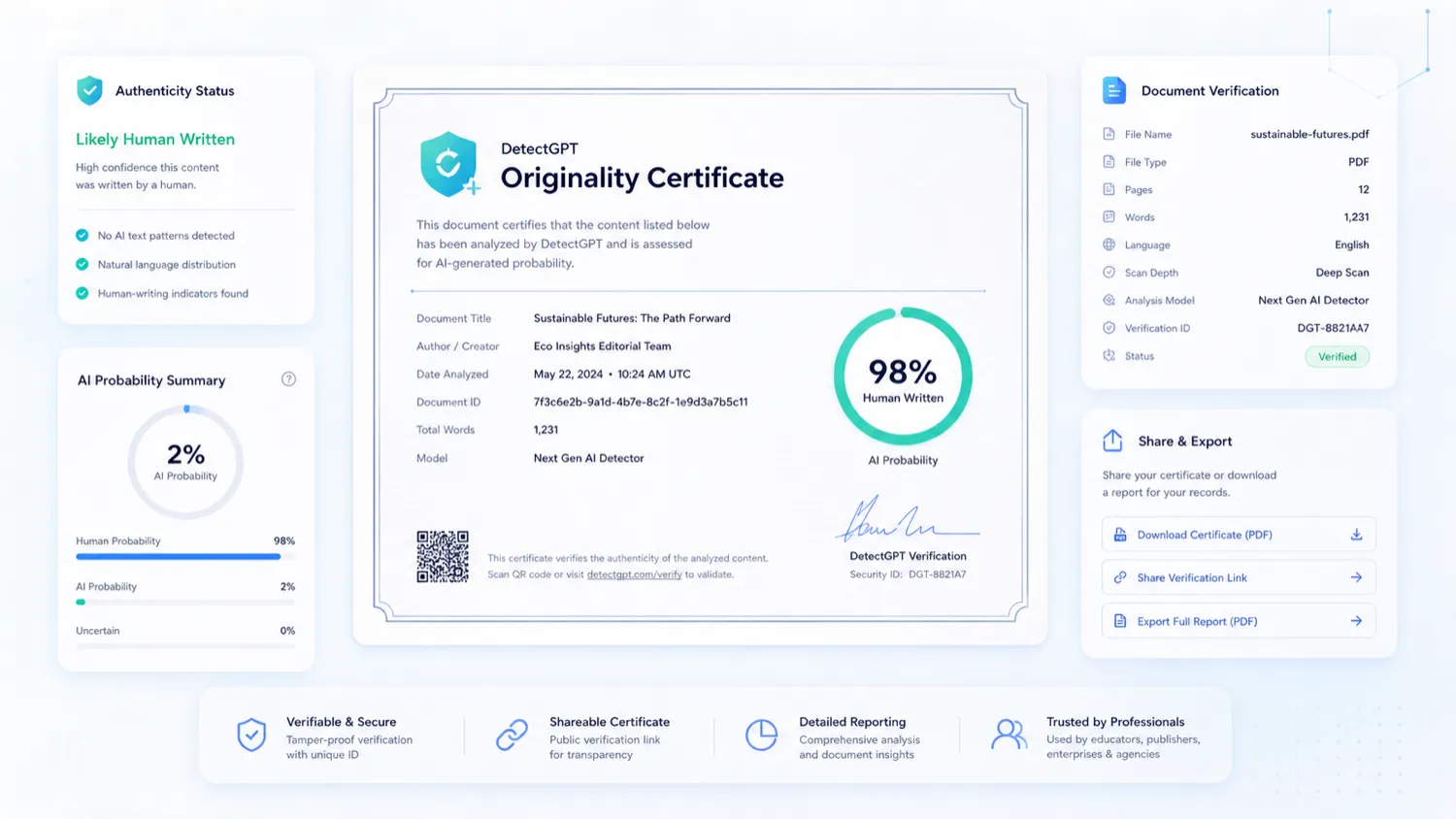This screenshot has height=819, width=1456.
Task: Click the English language value
Action: coord(1351,245)
